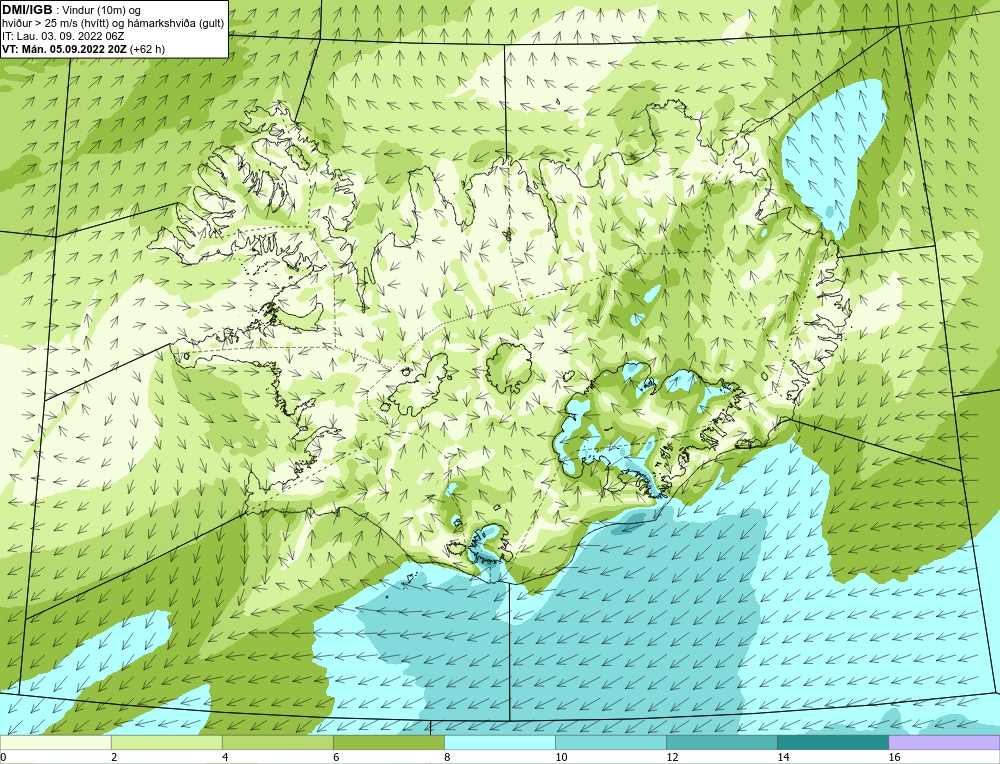Click the 0–2 m/s pale yellow legend swatch

[x=55, y=742]
